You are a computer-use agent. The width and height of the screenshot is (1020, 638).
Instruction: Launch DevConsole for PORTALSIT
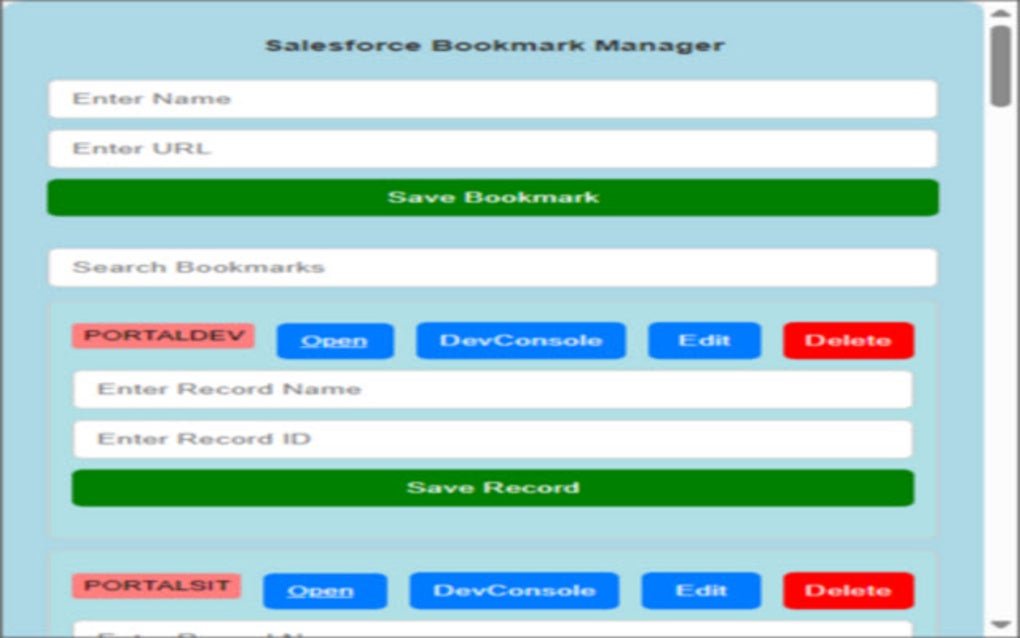pyautogui.click(x=513, y=590)
